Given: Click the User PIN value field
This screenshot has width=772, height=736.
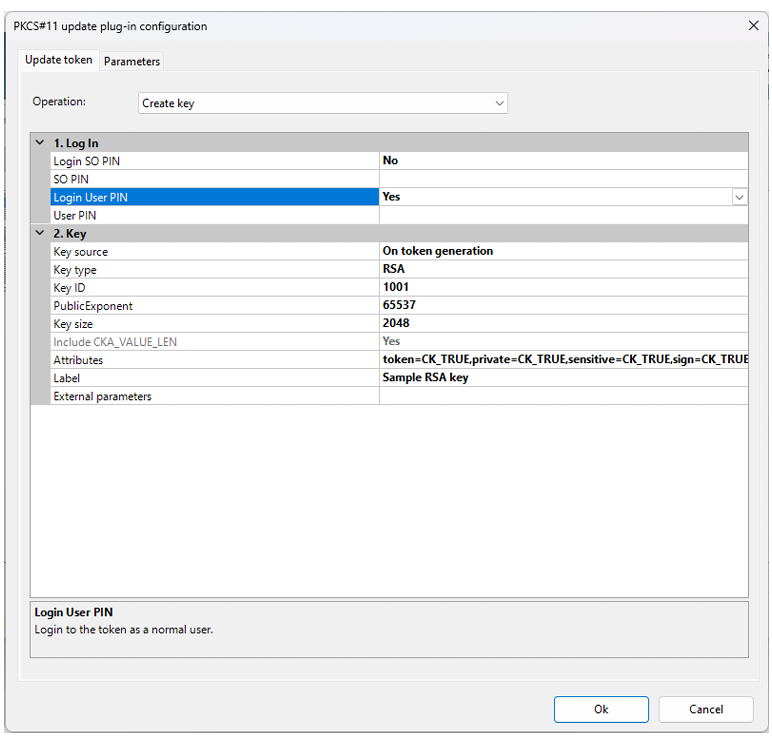Looking at the screenshot, I should (x=564, y=215).
